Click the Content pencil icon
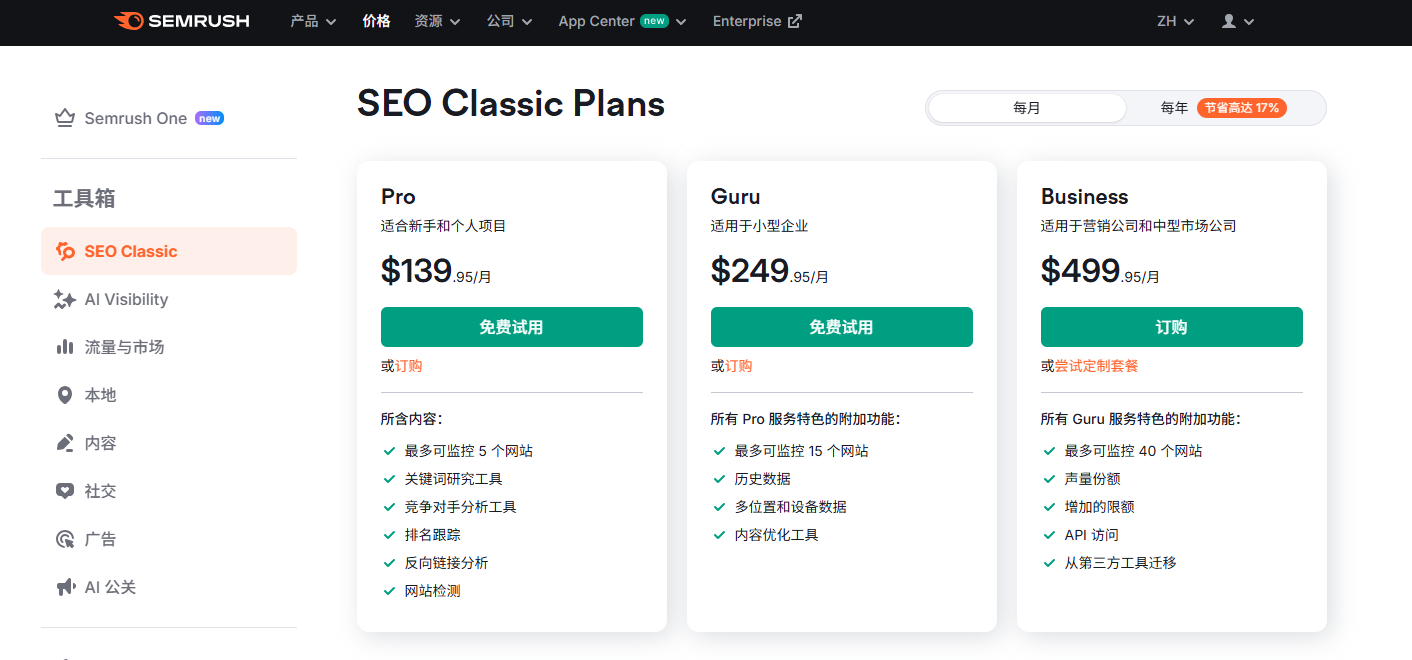1412x660 pixels. coord(65,443)
